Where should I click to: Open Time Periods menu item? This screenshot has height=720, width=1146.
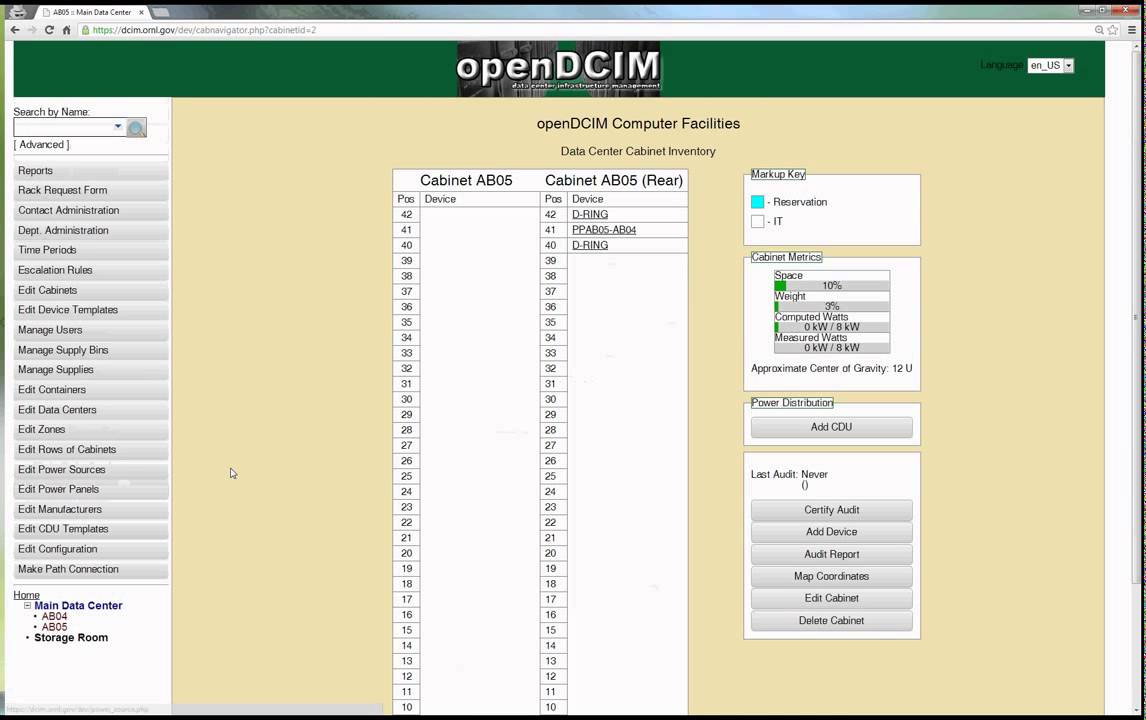coord(91,250)
